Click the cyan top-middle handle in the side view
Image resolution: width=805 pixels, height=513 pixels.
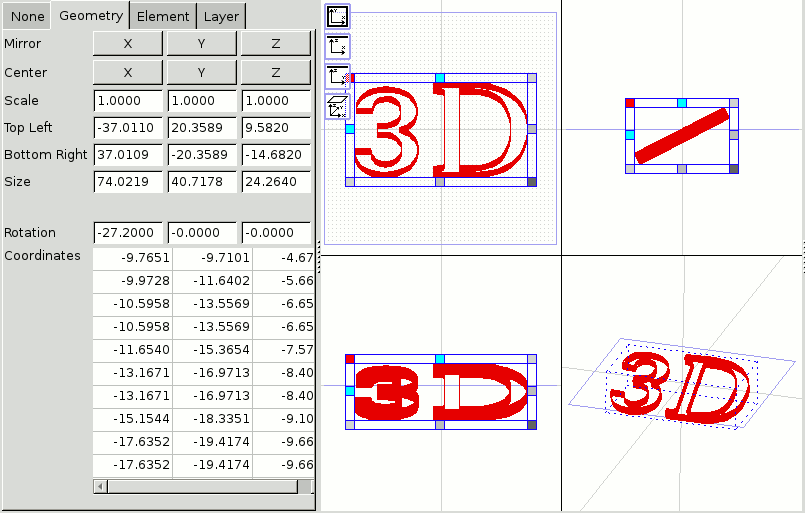click(682, 103)
